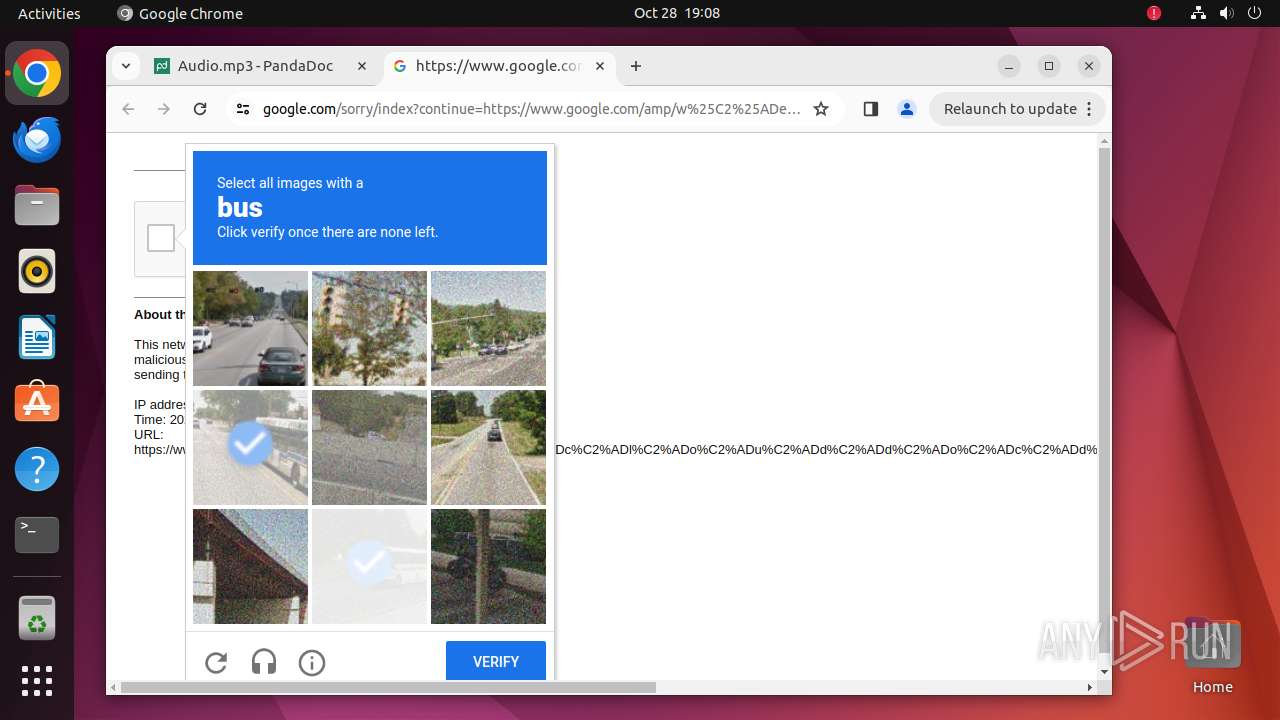Click the scroll right arrow
The width and height of the screenshot is (1280, 720).
point(1090,687)
